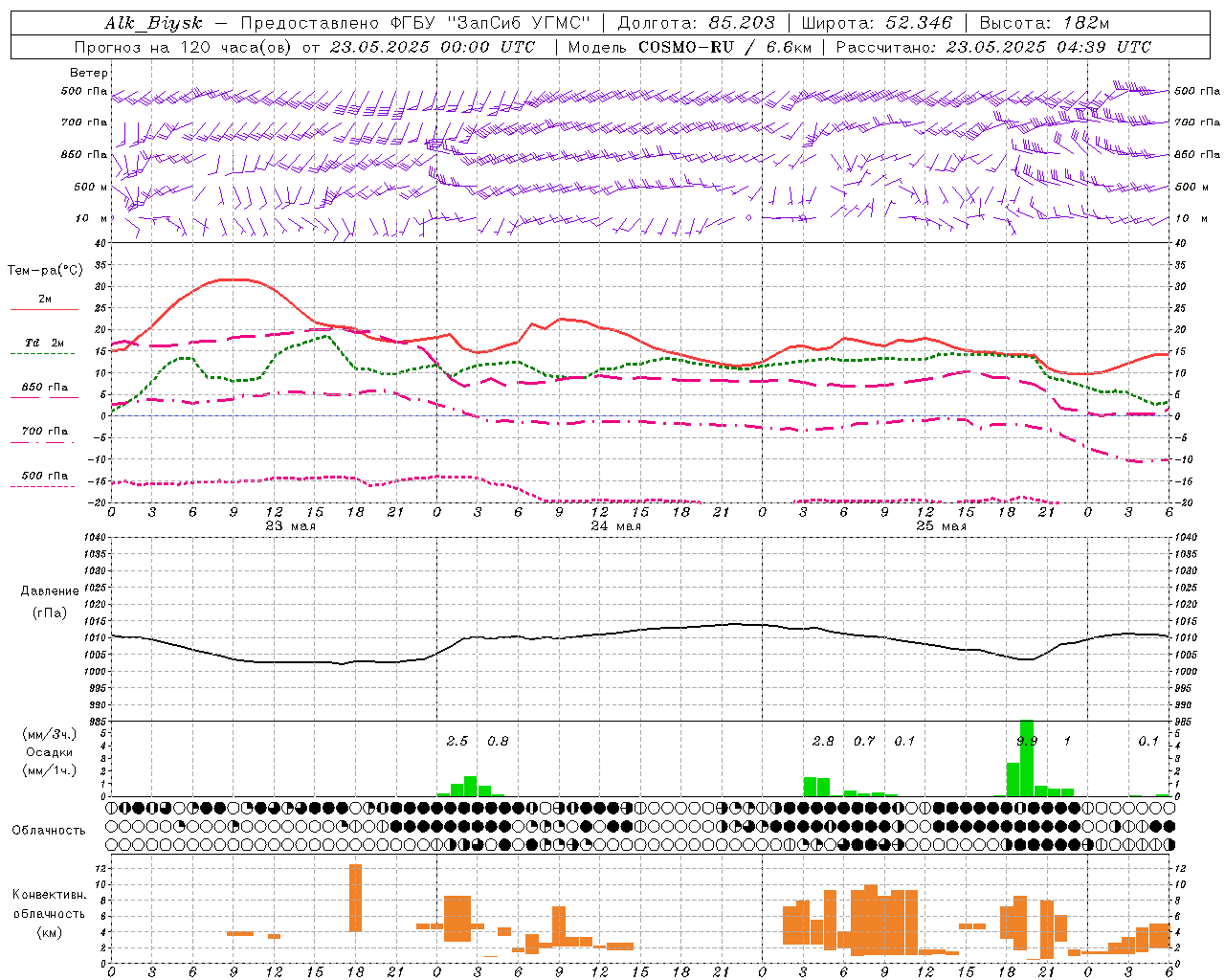Image resolution: width=1225 pixels, height=980 pixels.
Task: Click the tallest green precipitation bar under 9.9
Action: (1027, 758)
